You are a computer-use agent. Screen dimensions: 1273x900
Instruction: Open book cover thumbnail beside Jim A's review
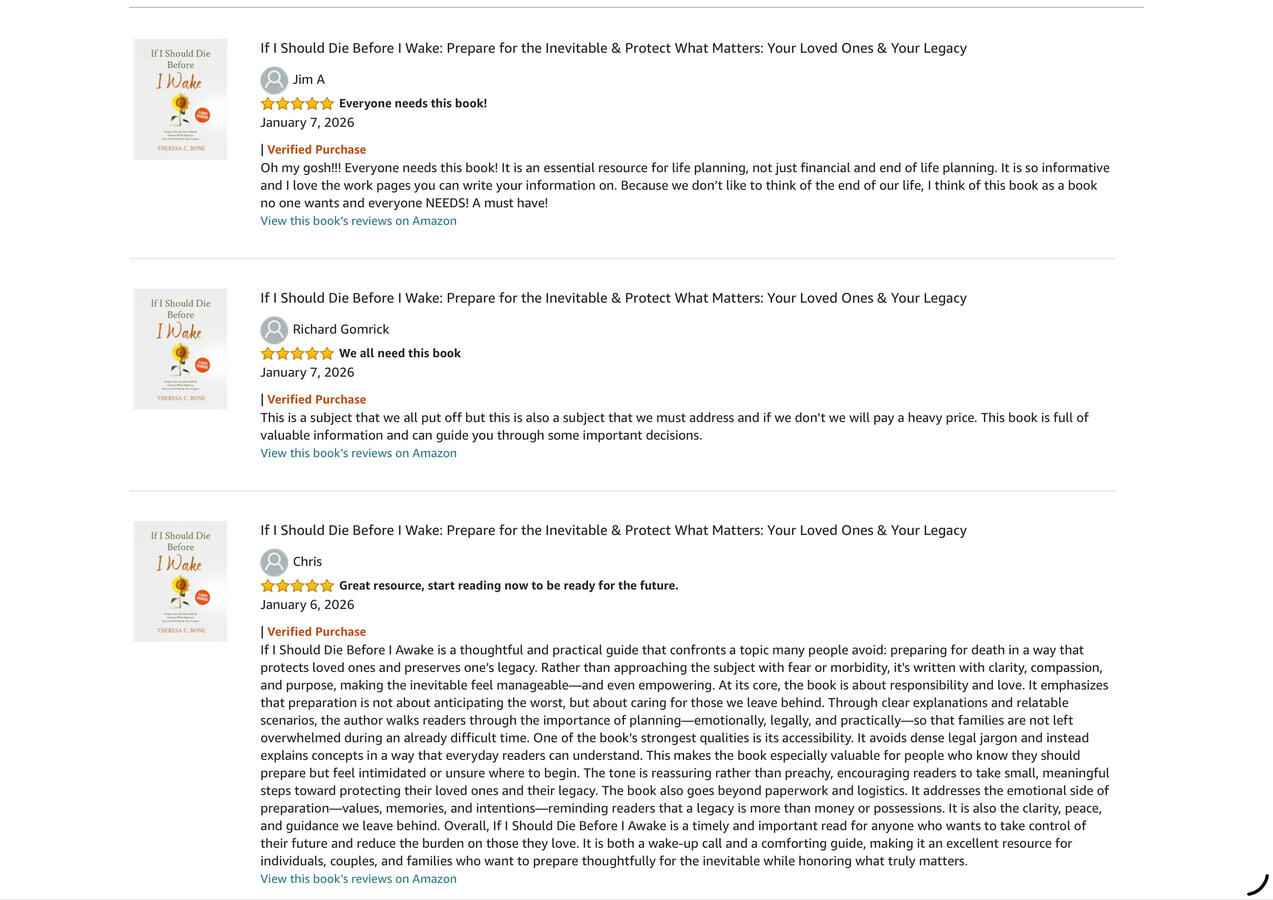(180, 99)
